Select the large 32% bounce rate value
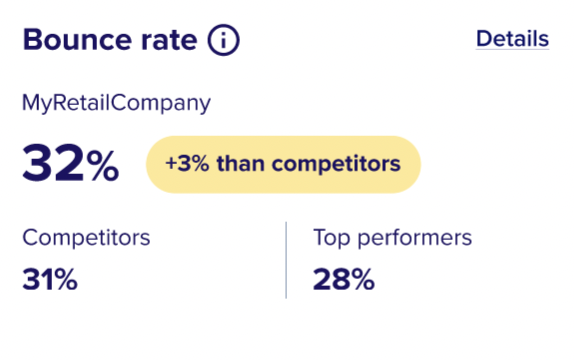The height and width of the screenshot is (360, 574). 71,163
